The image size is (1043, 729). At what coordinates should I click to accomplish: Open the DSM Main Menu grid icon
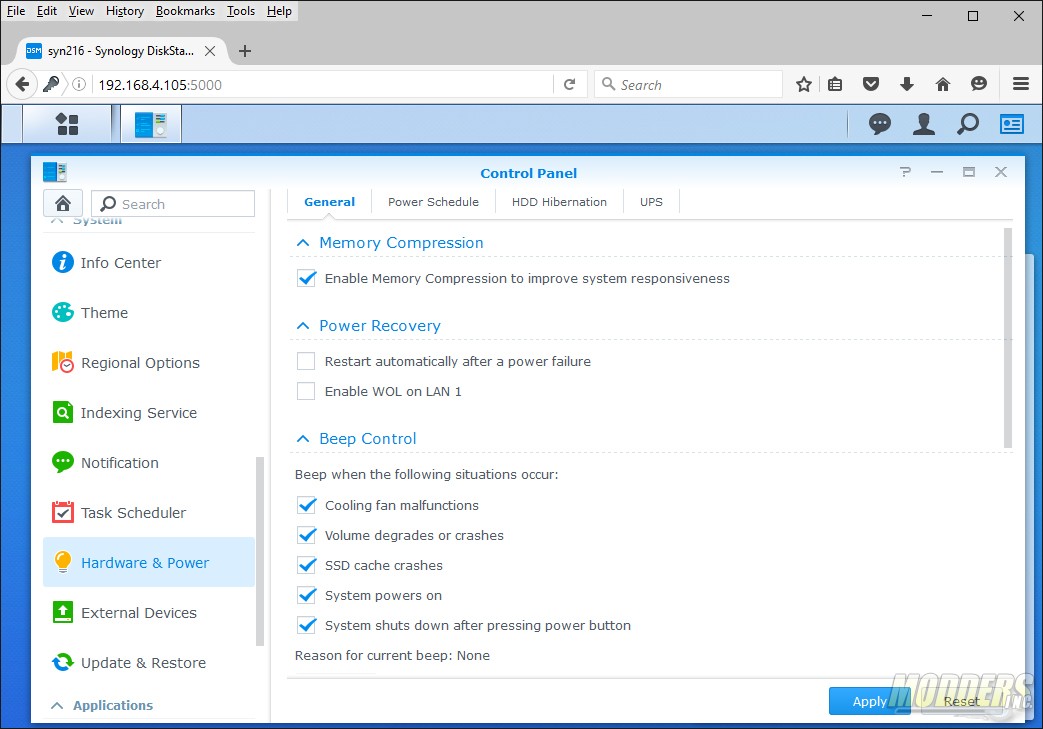coord(67,124)
